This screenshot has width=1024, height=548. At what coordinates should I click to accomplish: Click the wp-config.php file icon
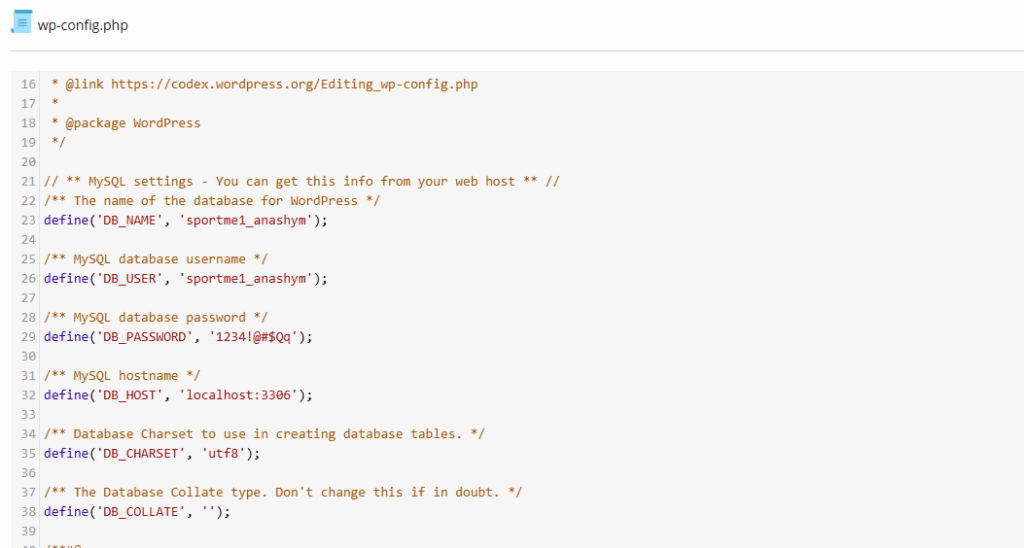pos(22,22)
